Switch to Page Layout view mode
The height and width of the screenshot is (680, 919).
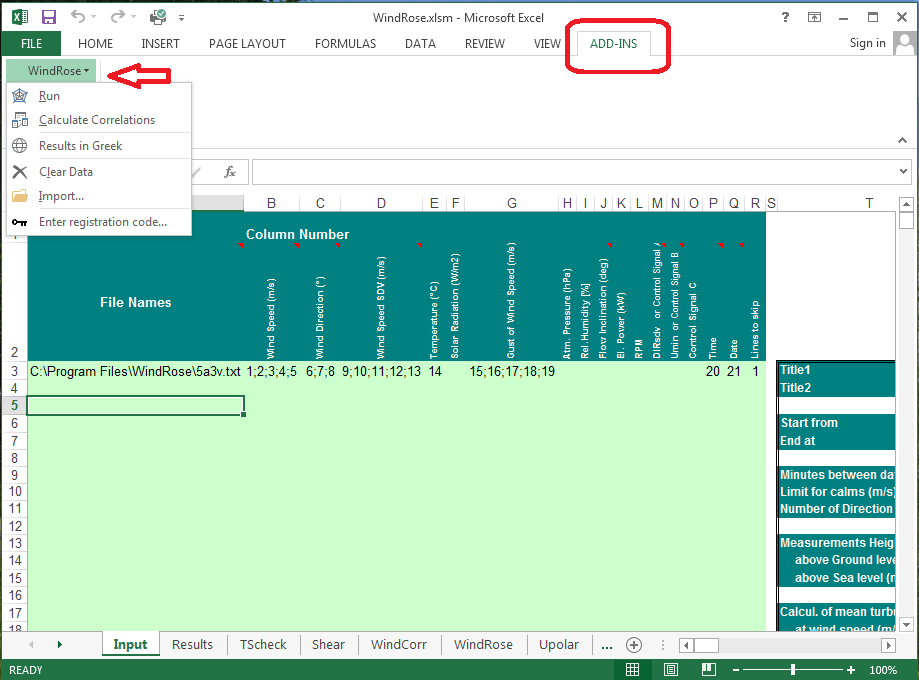click(670, 670)
